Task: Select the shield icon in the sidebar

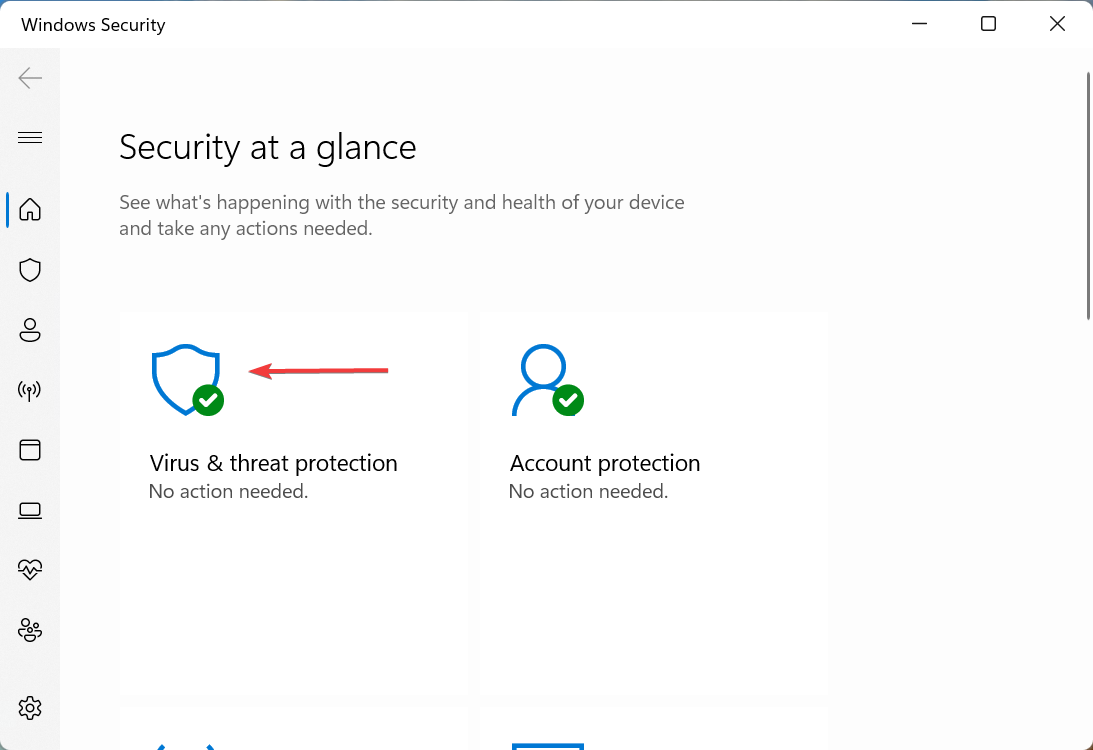Action: (30, 270)
